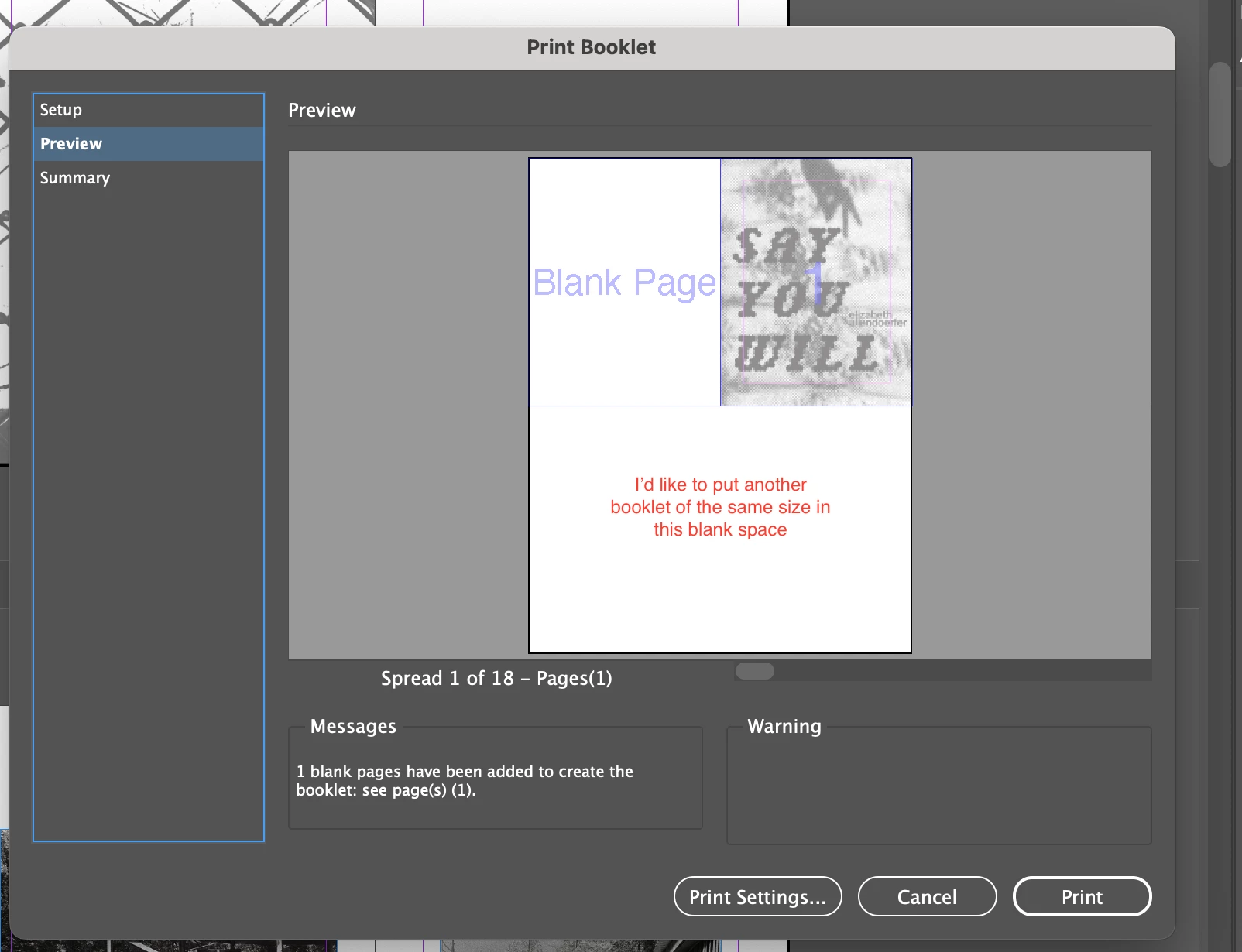
Task: Select the Preview section in sidebar
Action: tap(148, 144)
